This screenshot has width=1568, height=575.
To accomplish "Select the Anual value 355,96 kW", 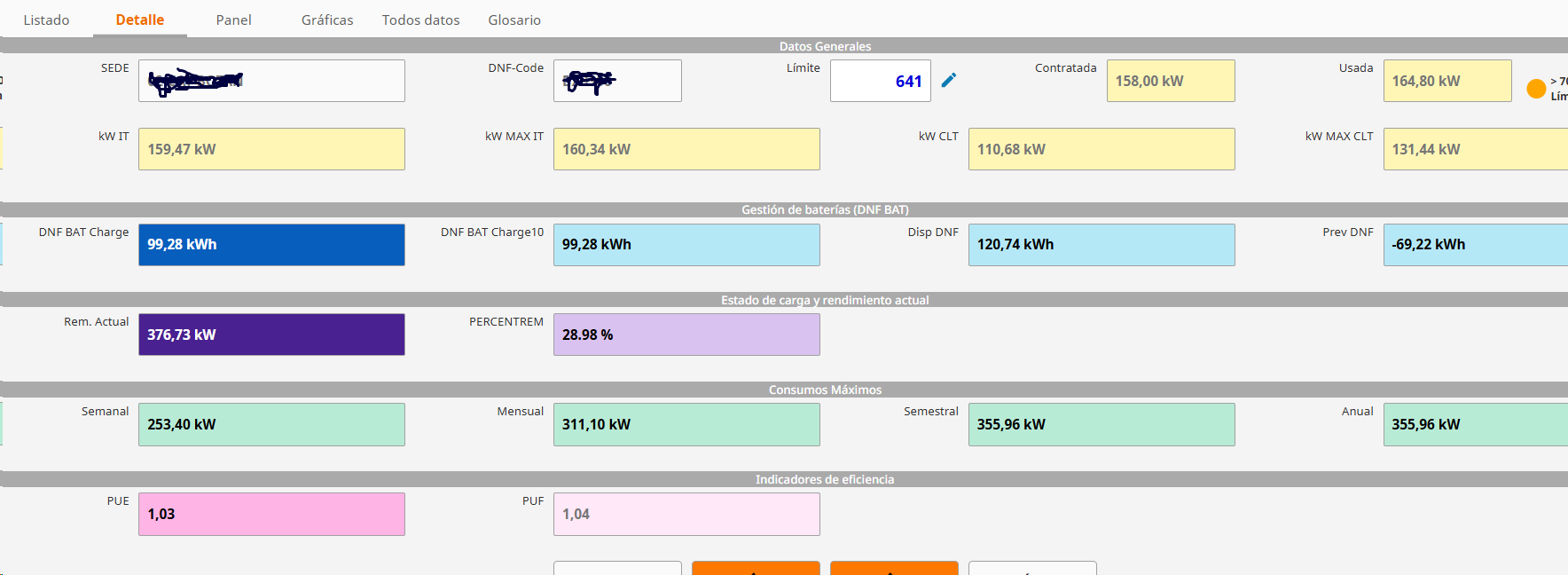I will (x=1476, y=424).
